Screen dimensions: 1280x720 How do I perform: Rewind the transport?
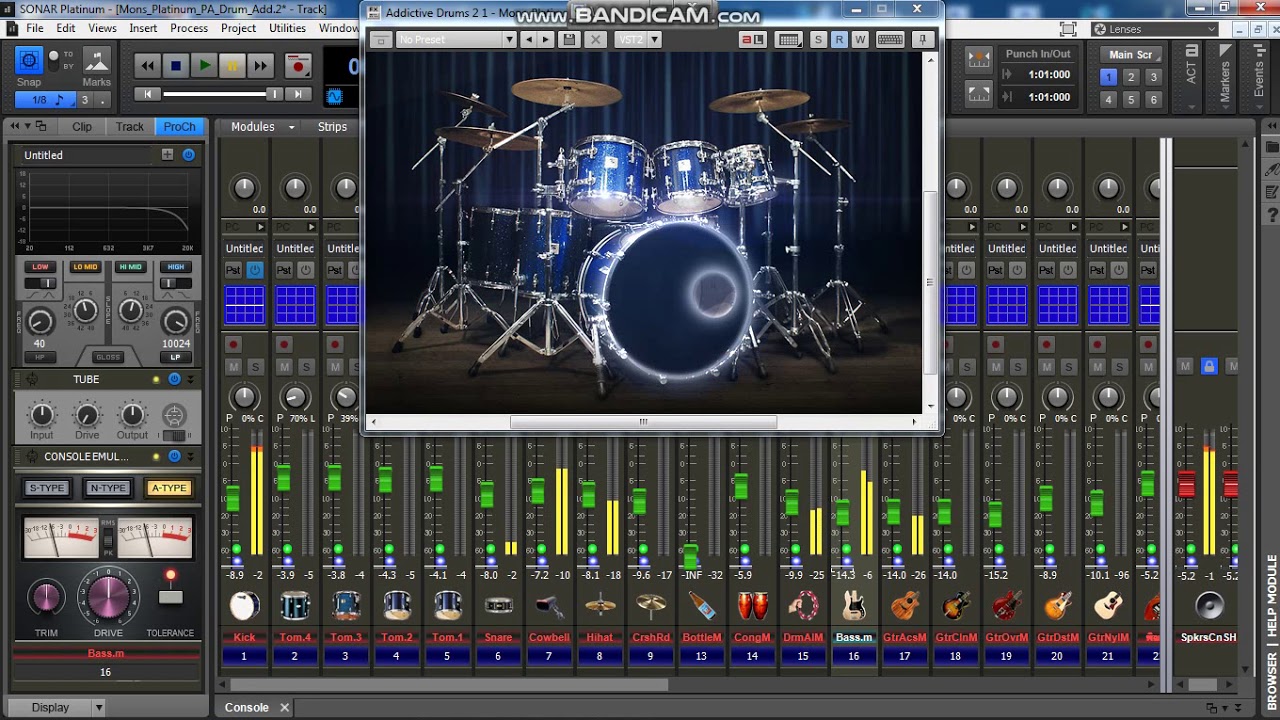[148, 66]
